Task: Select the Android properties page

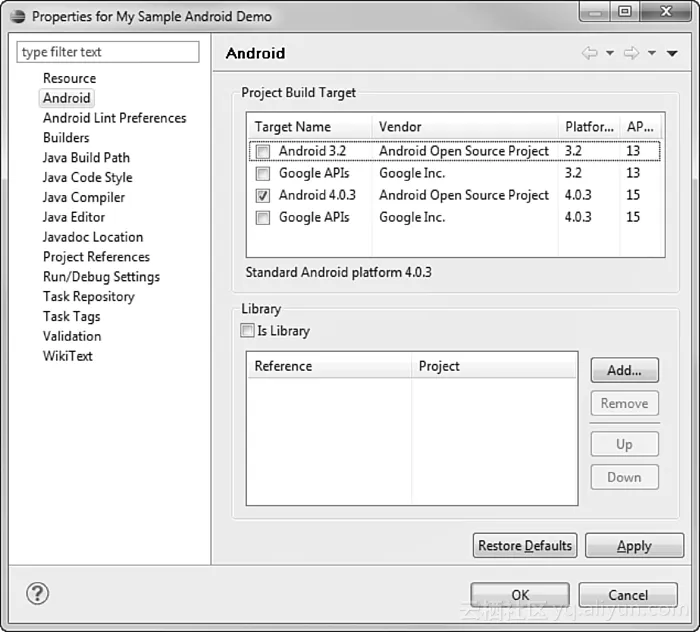Action: [67, 98]
